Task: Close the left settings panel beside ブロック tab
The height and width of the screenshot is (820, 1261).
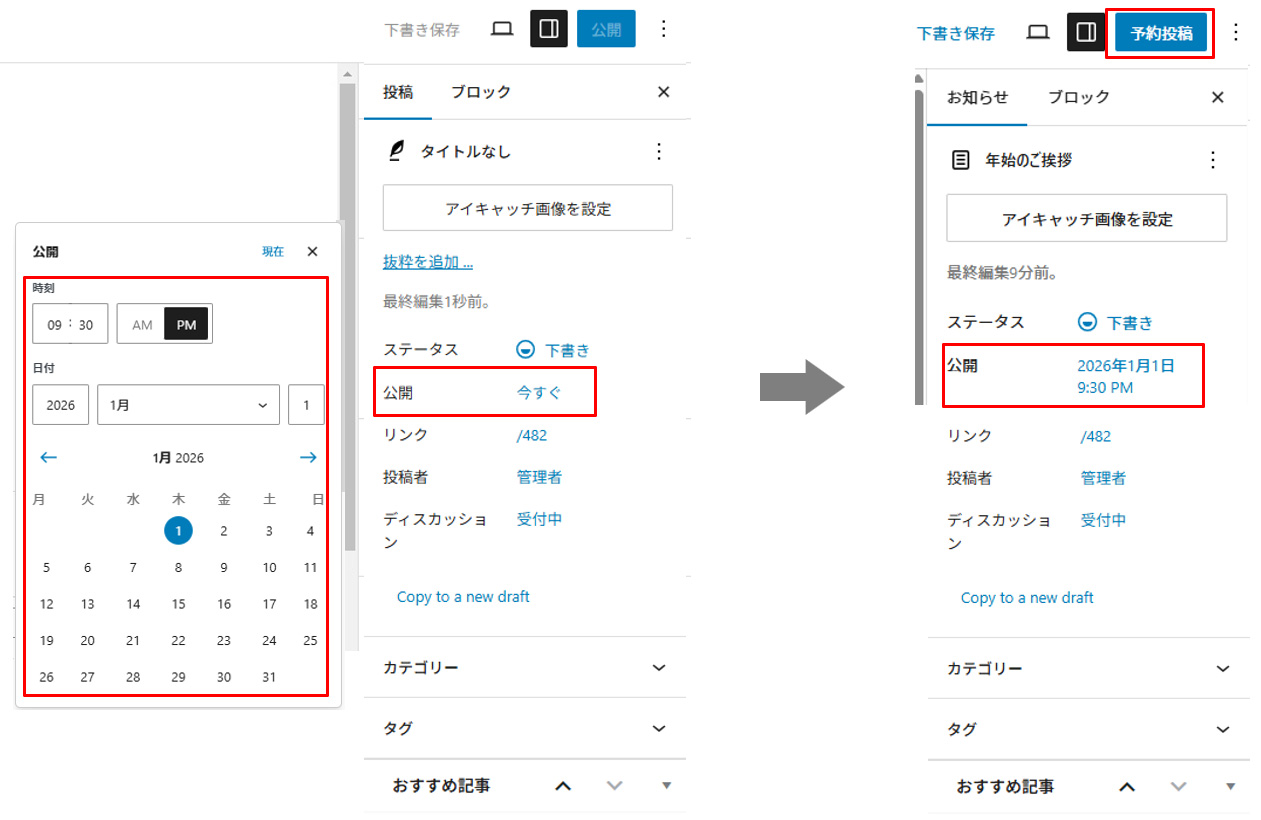Action: [x=663, y=92]
